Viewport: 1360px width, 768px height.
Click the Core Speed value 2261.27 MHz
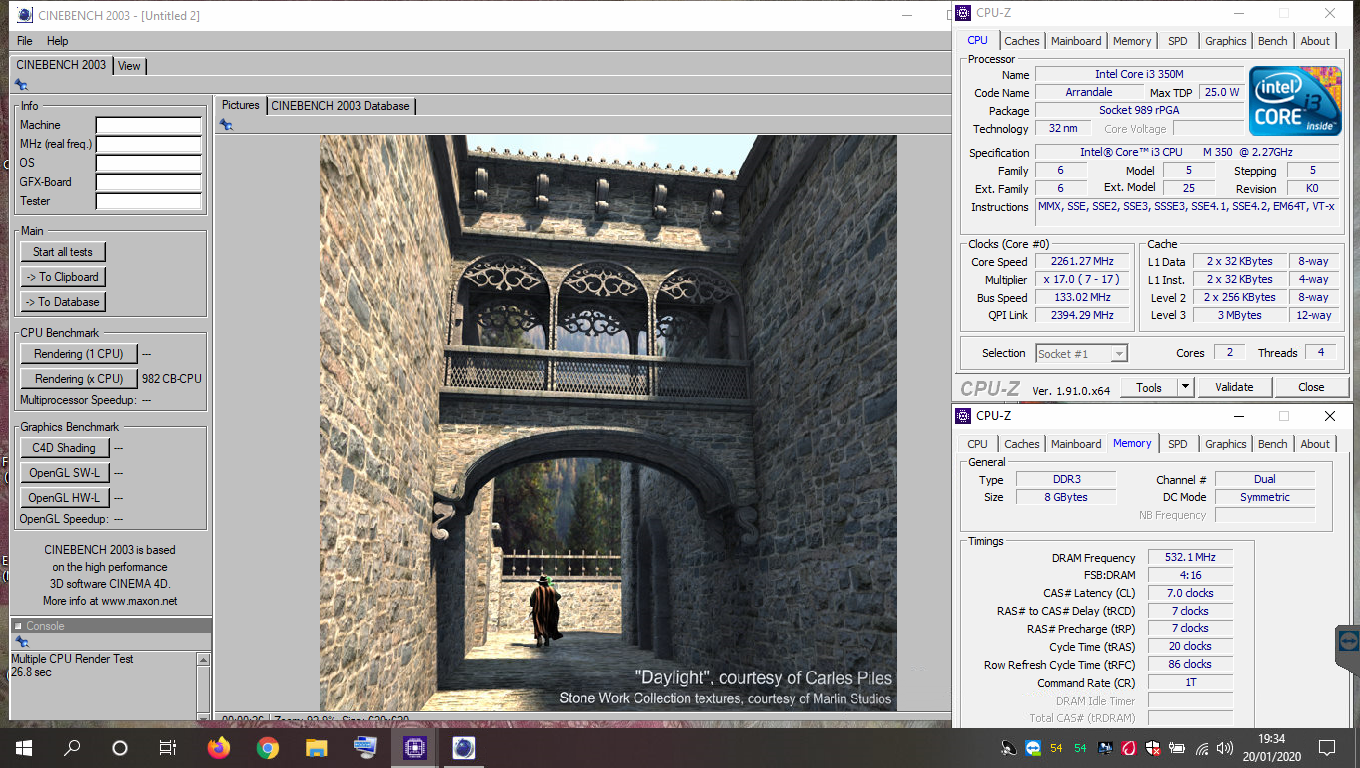click(1081, 261)
